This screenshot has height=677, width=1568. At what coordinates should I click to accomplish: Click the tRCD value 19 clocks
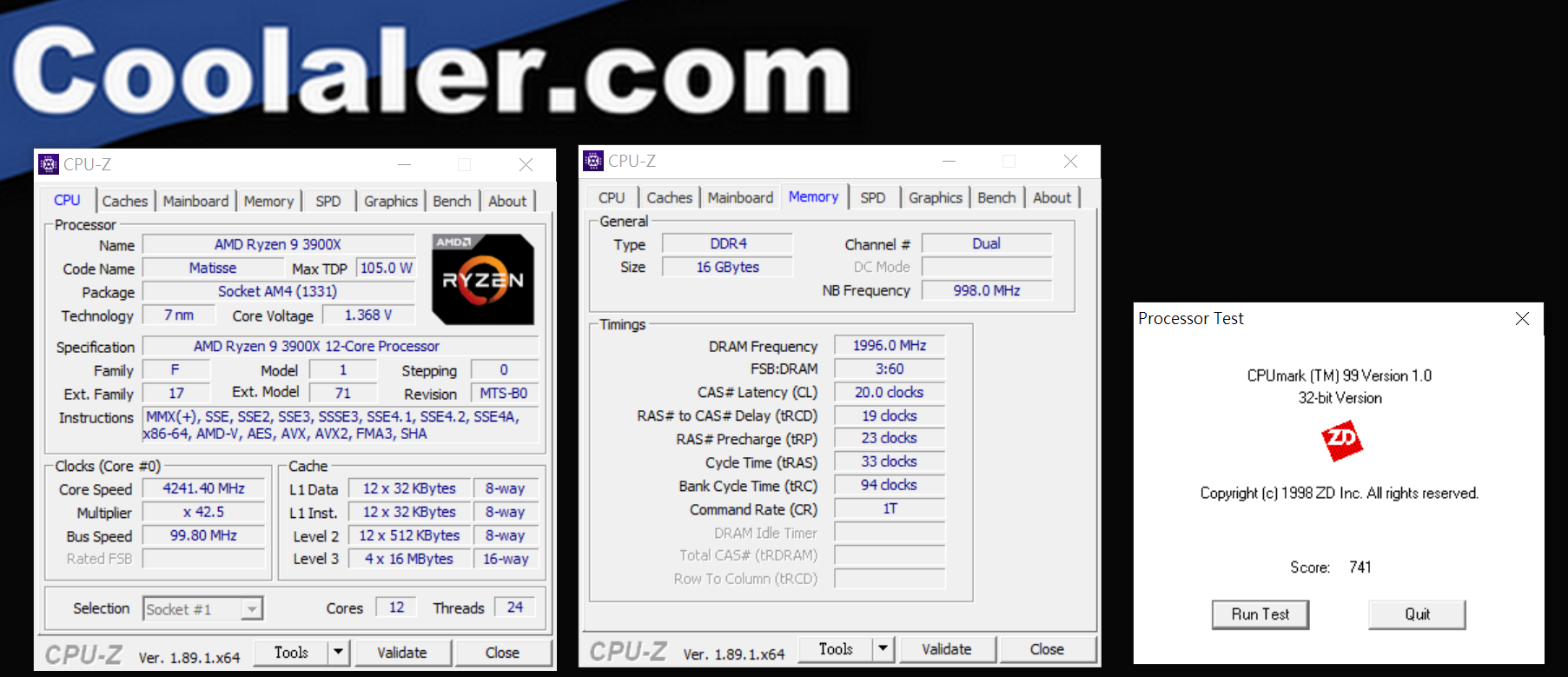pos(890,415)
